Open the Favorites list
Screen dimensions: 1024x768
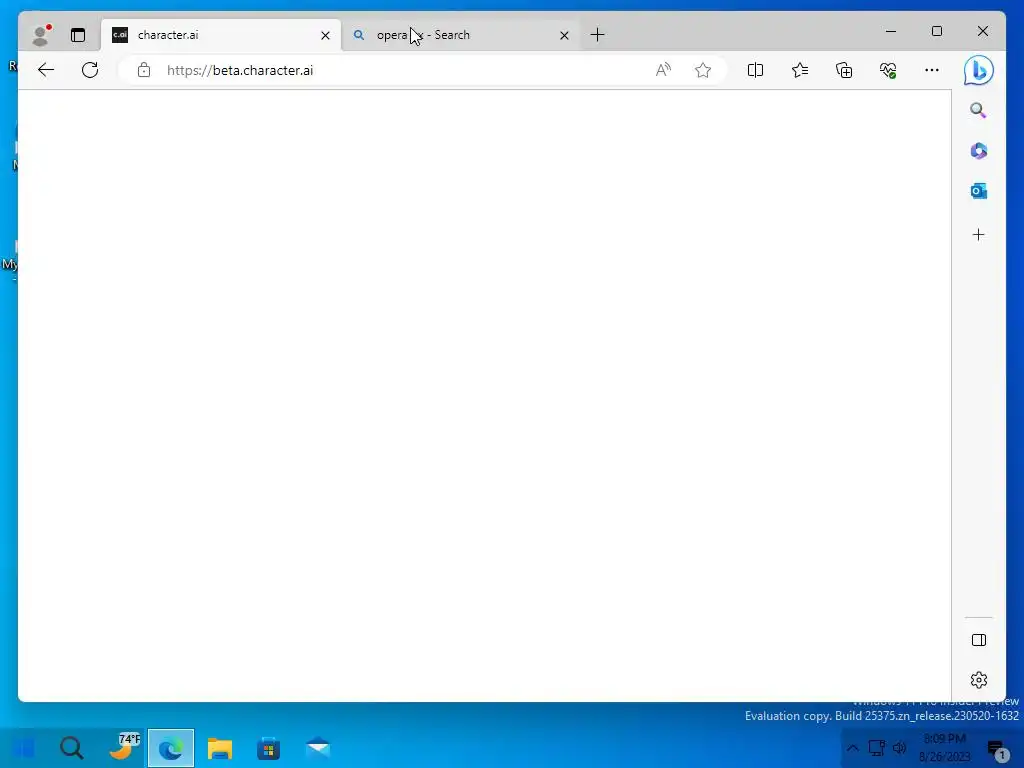pos(799,70)
